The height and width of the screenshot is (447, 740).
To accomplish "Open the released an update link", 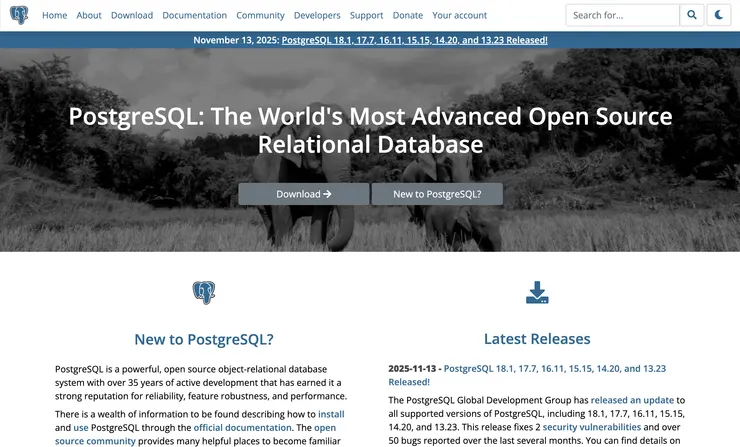I will pos(632,400).
